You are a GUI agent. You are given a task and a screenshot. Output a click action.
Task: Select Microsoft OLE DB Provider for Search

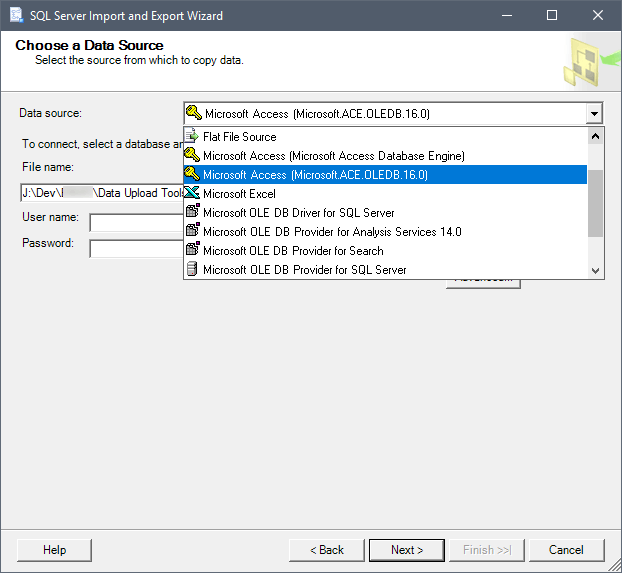(x=385, y=251)
